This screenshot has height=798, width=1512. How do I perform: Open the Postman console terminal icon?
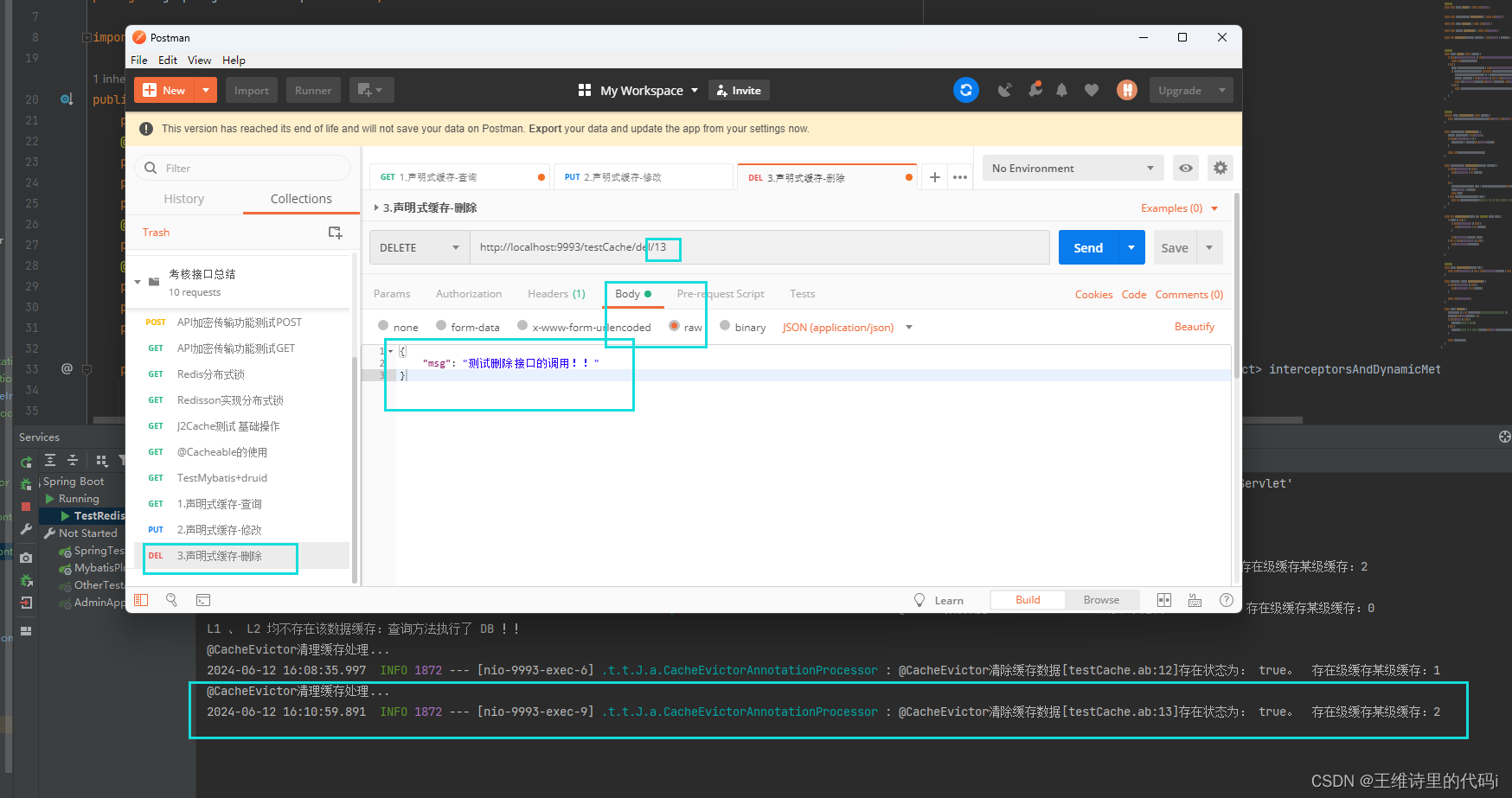pyautogui.click(x=203, y=599)
